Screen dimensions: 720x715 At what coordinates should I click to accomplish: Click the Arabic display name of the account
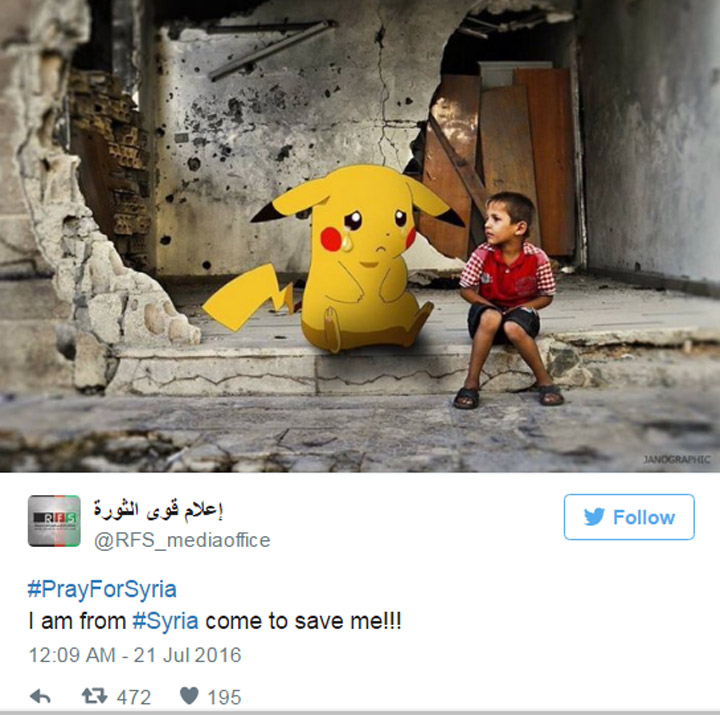(x=158, y=510)
